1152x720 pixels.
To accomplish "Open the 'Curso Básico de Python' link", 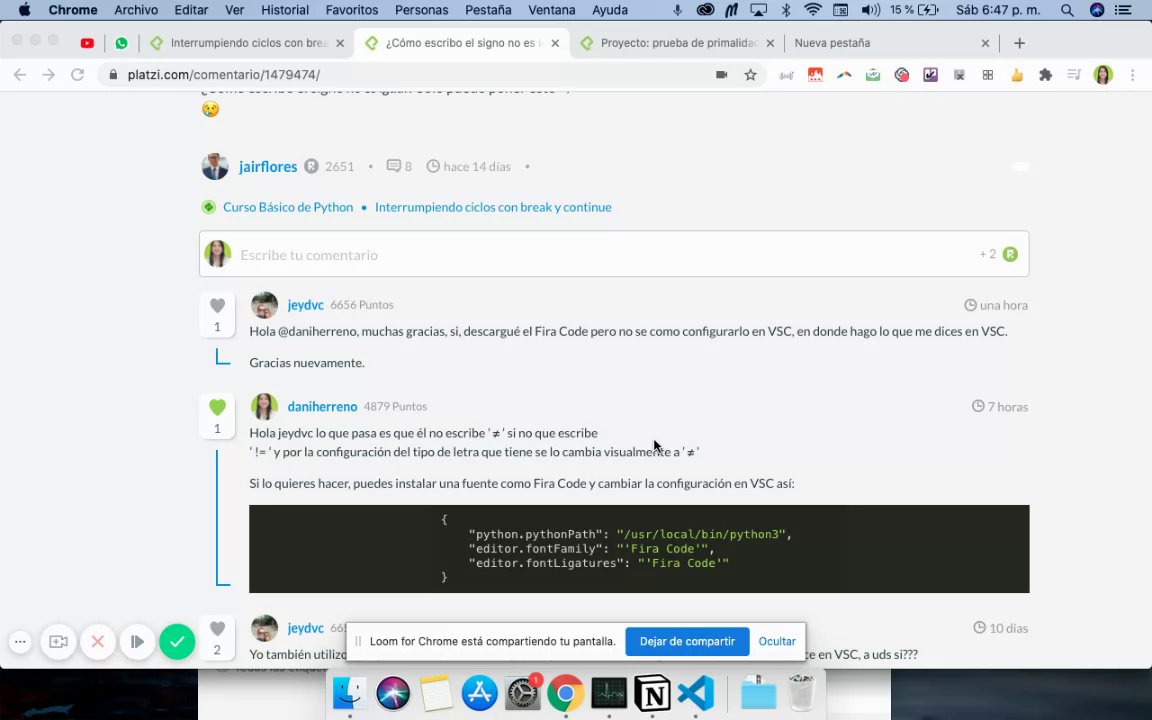I will [x=288, y=207].
